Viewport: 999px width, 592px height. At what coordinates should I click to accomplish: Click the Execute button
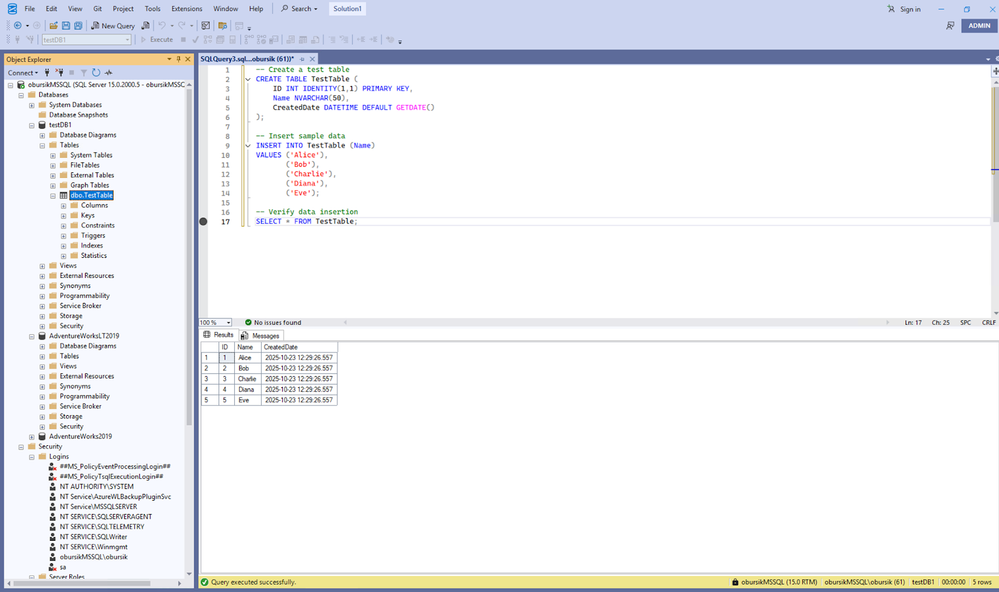tap(157, 40)
